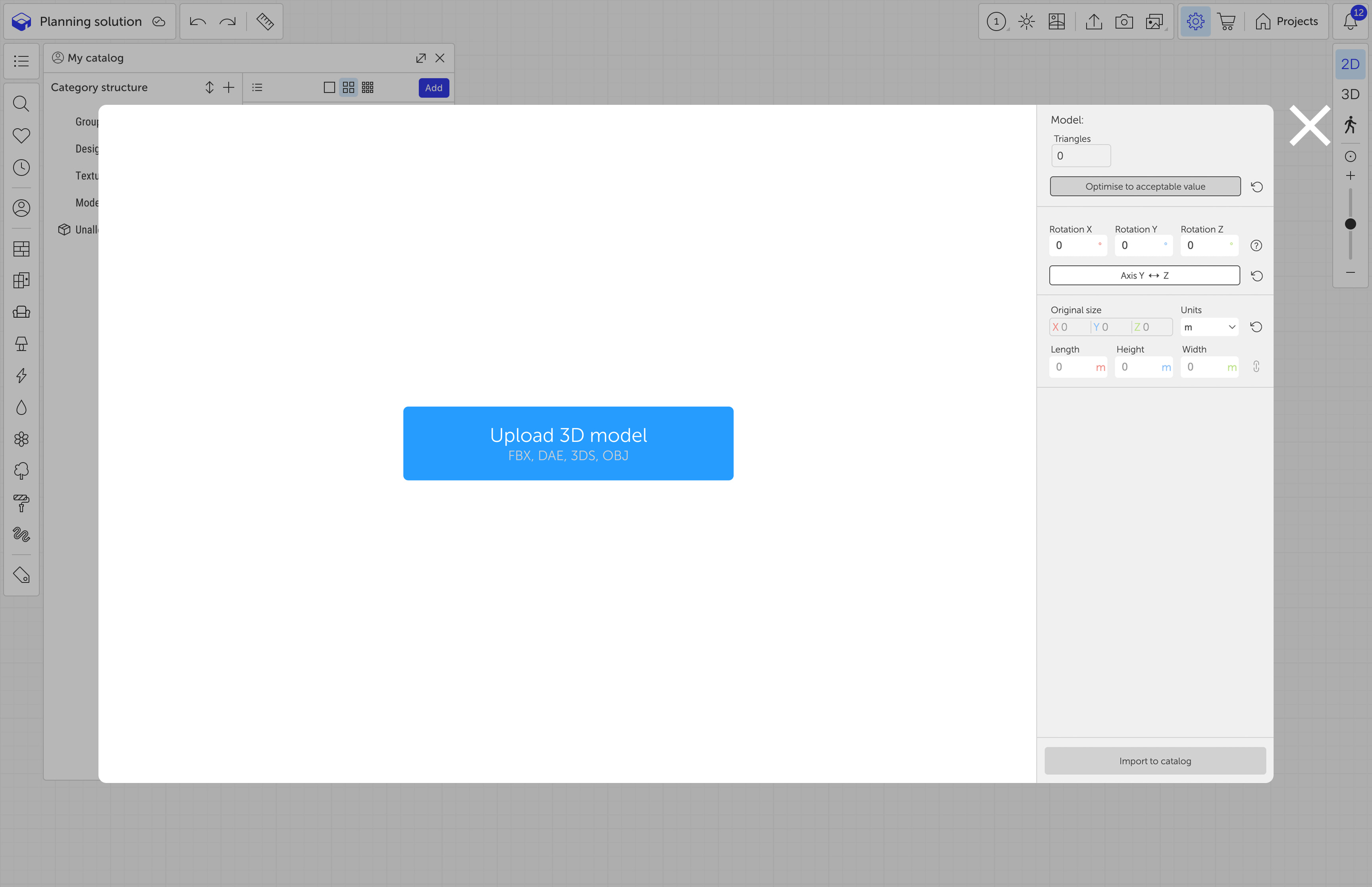Image resolution: width=1372 pixels, height=887 pixels.
Task: Switch to the 3D view tab
Action: point(1350,94)
